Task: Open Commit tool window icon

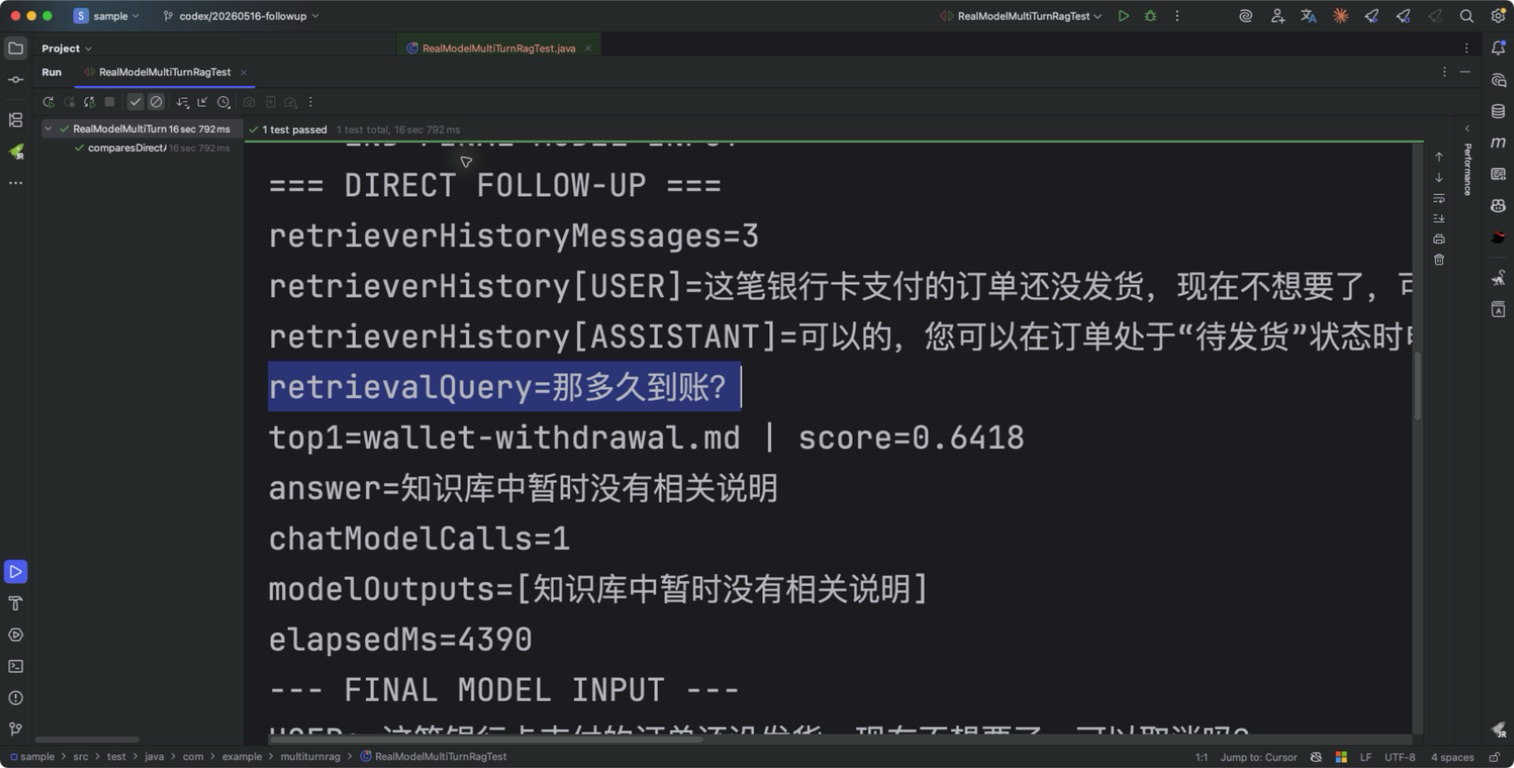Action: click(15, 79)
